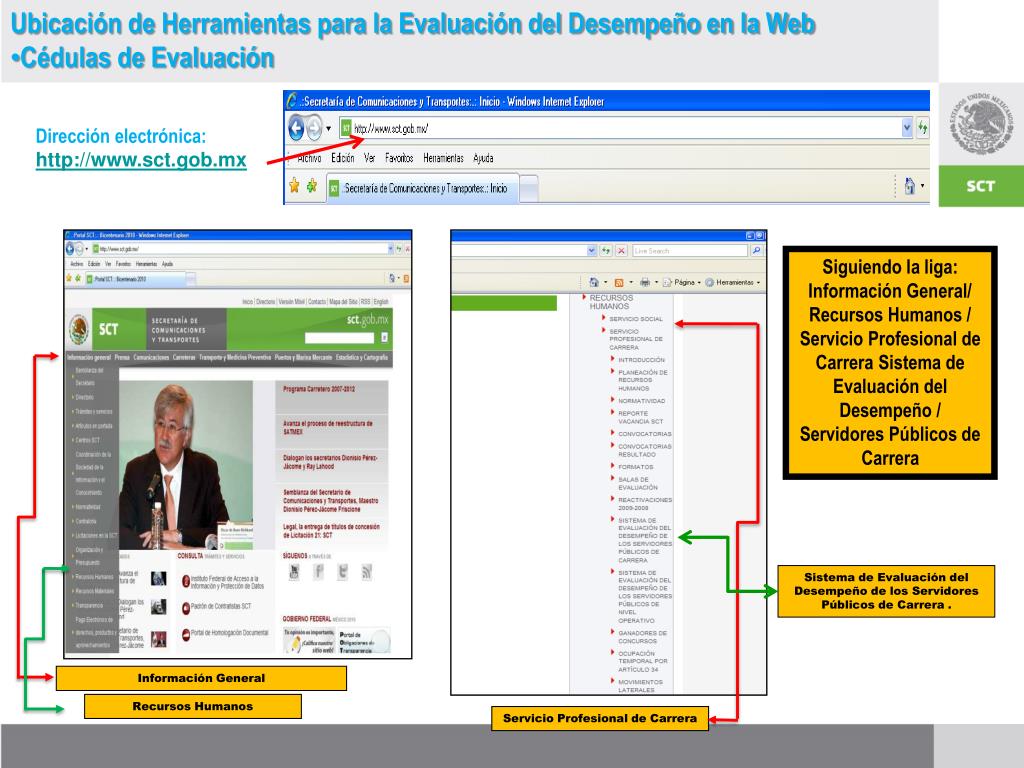The width and height of the screenshot is (1024, 768).
Task: Open Programa Carretero 2007-2012 news link
Action: pos(319,389)
